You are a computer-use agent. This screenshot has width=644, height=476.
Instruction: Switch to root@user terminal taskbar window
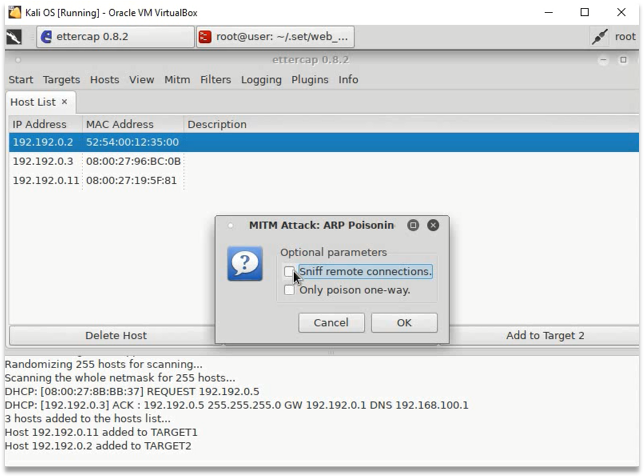point(276,37)
